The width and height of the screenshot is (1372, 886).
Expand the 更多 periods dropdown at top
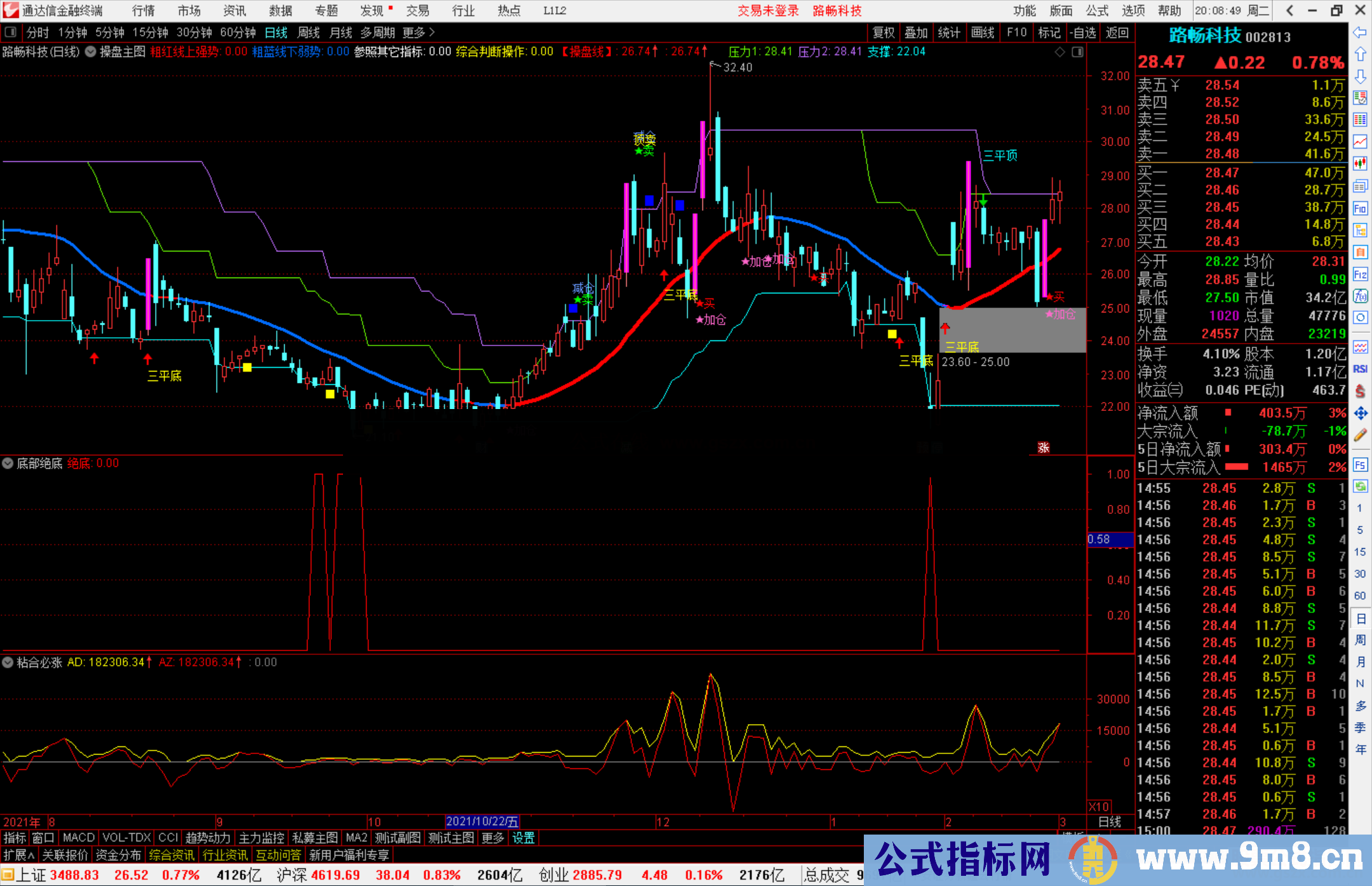pyautogui.click(x=419, y=32)
